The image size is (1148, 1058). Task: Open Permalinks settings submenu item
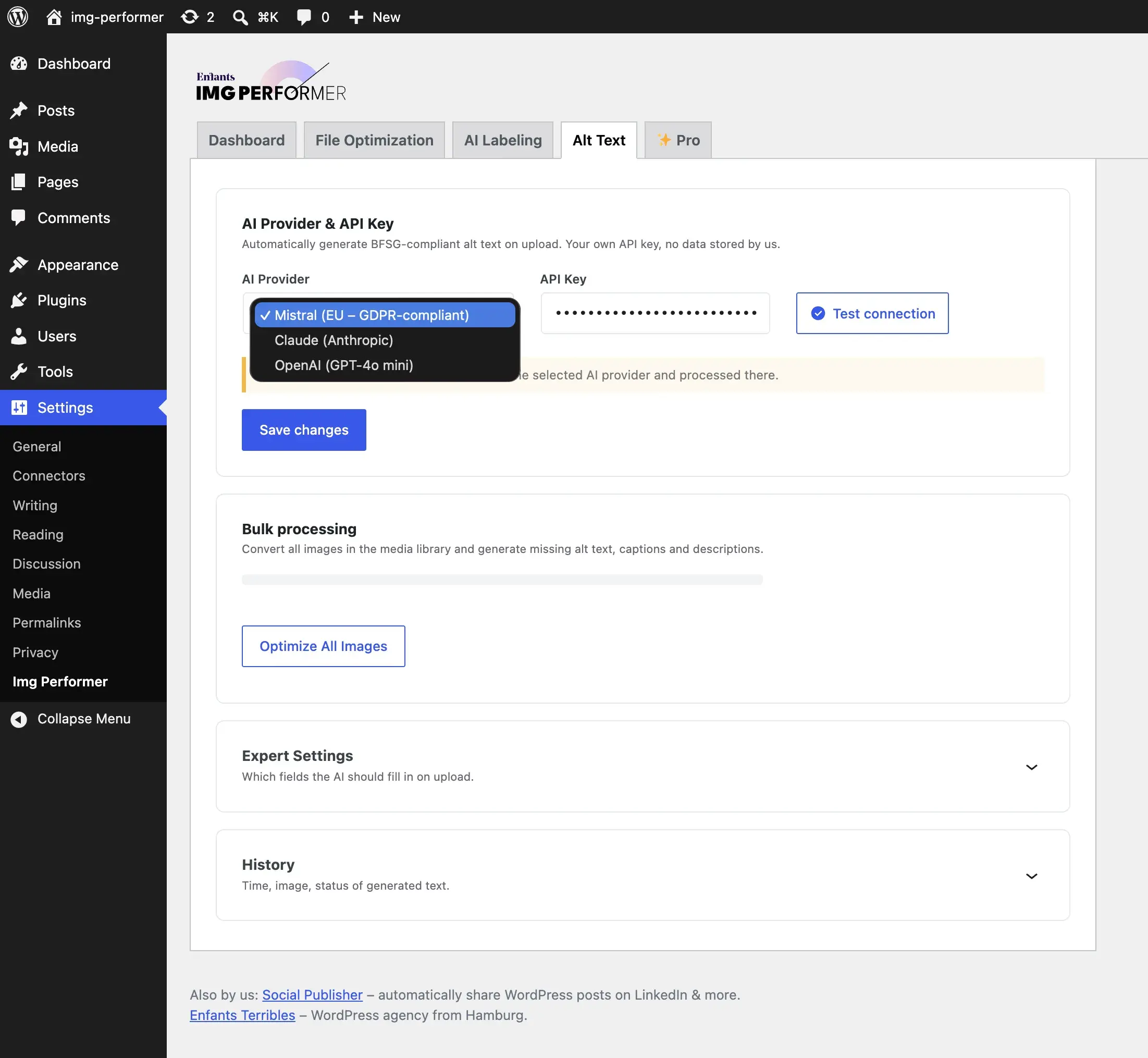click(47, 623)
